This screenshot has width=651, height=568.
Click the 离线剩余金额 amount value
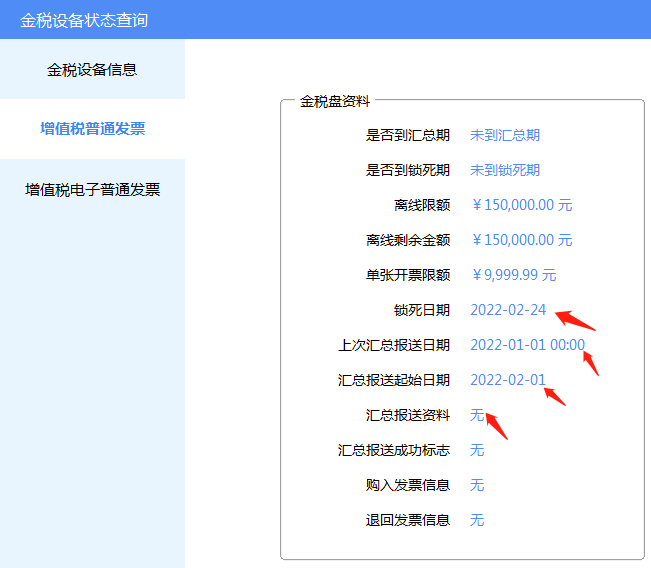pos(522,240)
